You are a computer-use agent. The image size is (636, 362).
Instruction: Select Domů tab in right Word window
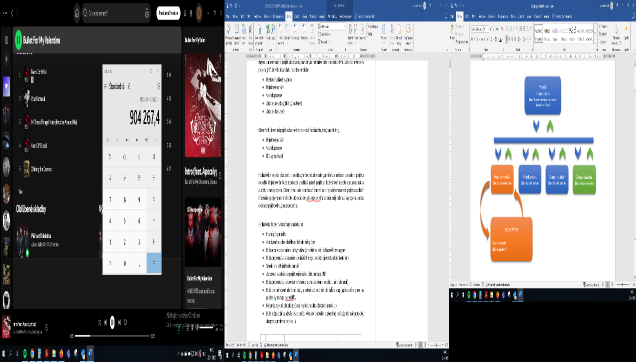460,16
